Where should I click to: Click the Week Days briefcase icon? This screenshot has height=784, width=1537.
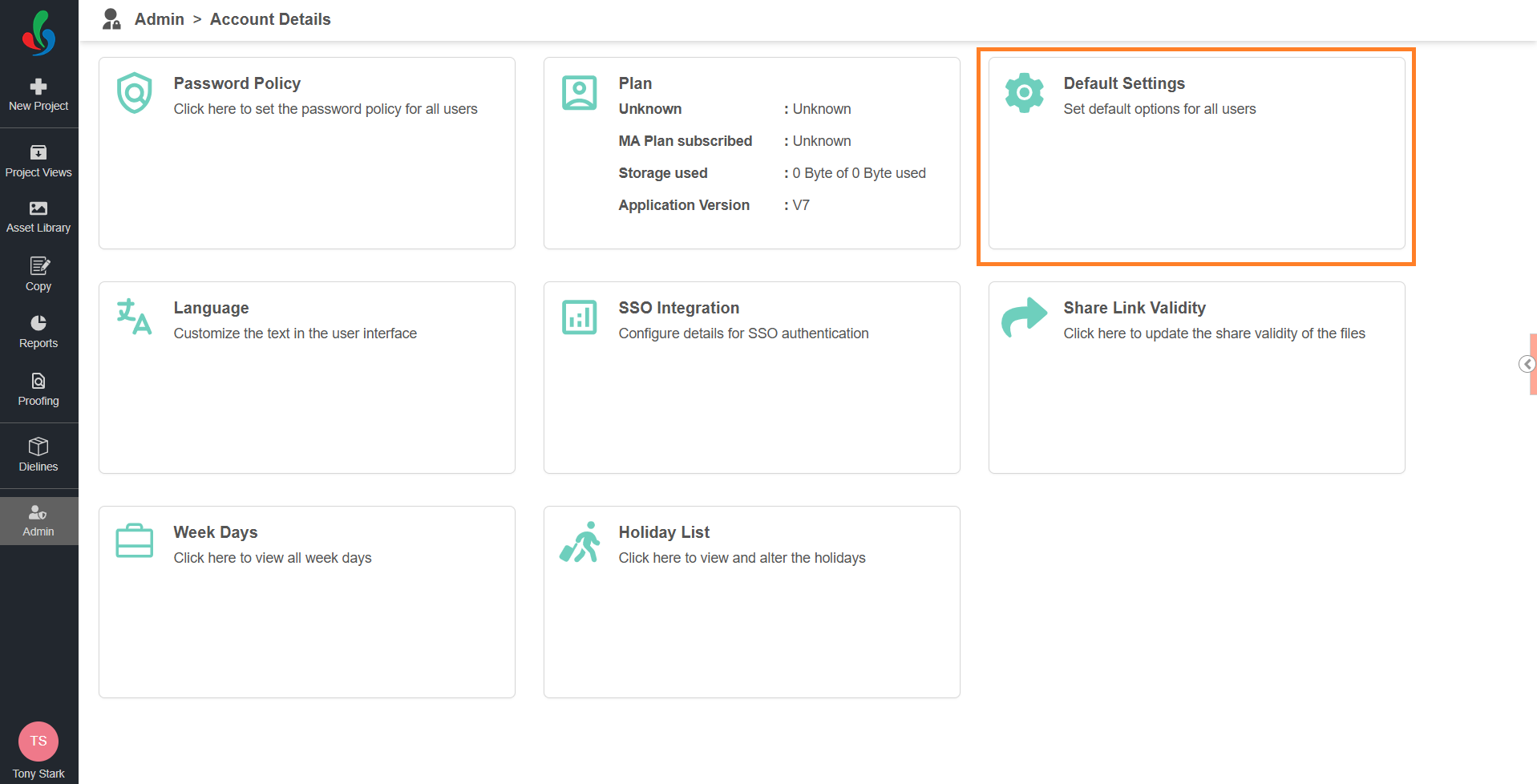point(135,540)
